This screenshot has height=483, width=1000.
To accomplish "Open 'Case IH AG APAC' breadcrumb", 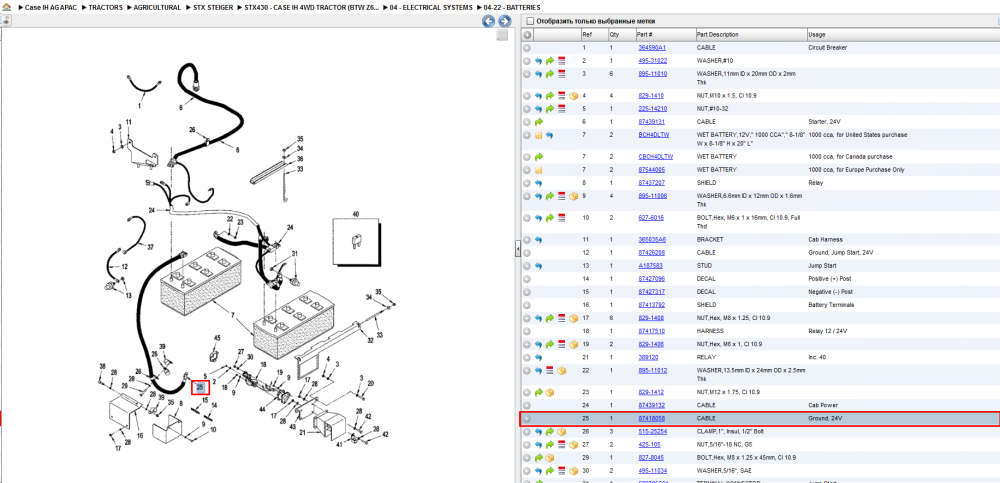I will click(x=51, y=7).
